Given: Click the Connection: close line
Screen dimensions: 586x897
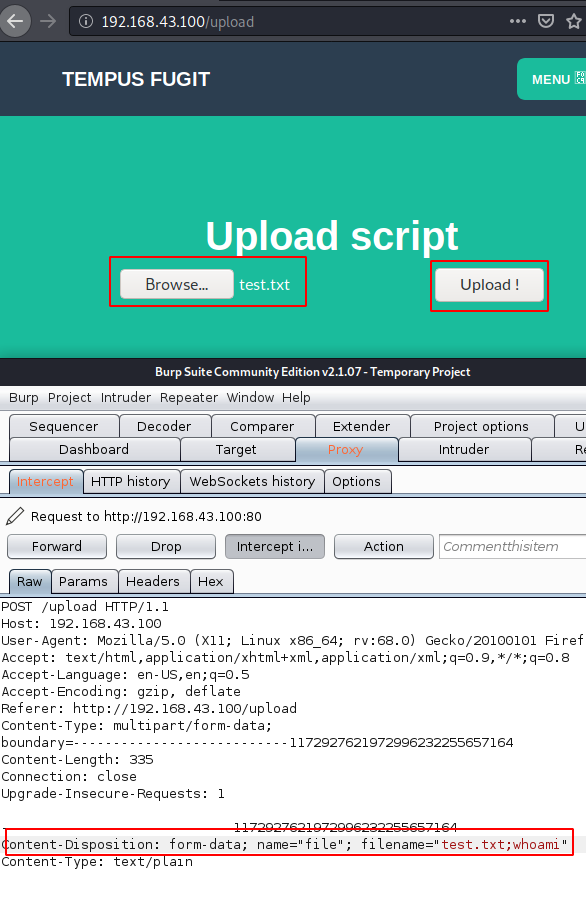Looking at the screenshot, I should pos(69,776).
